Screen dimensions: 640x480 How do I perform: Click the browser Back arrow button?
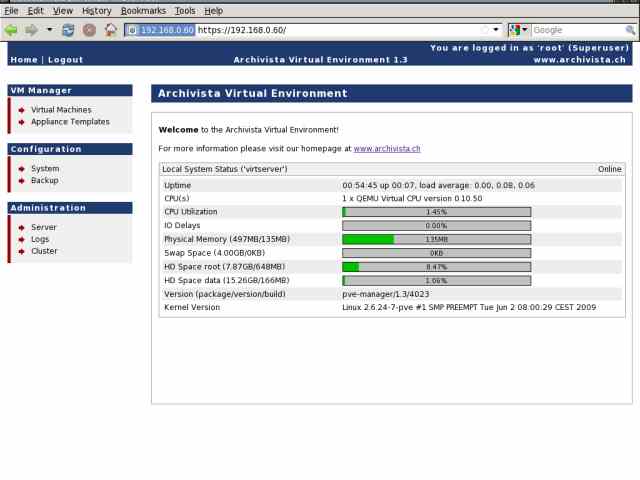pyautogui.click(x=11, y=30)
